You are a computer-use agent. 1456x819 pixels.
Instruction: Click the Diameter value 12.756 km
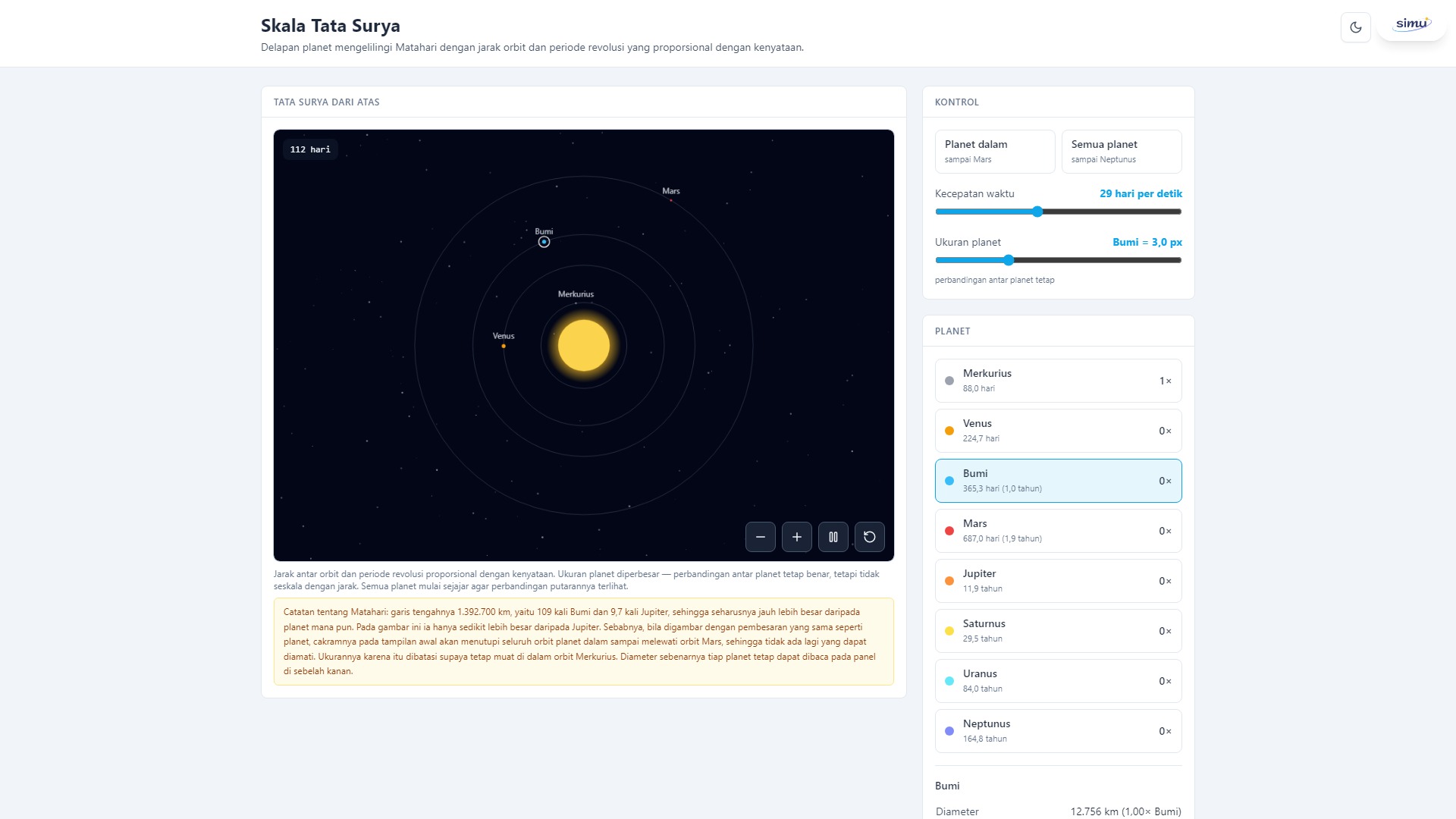(x=1125, y=811)
